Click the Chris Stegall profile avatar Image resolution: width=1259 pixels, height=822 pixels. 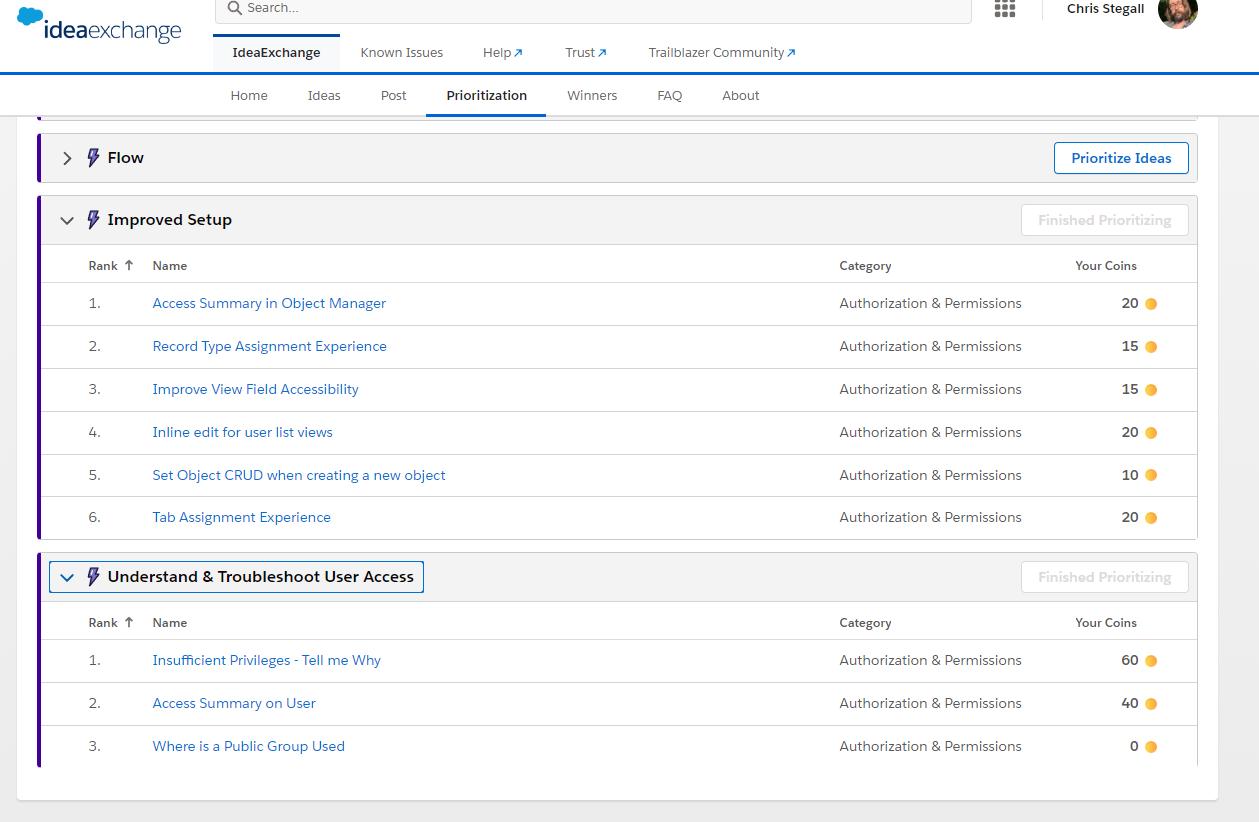click(1177, 12)
